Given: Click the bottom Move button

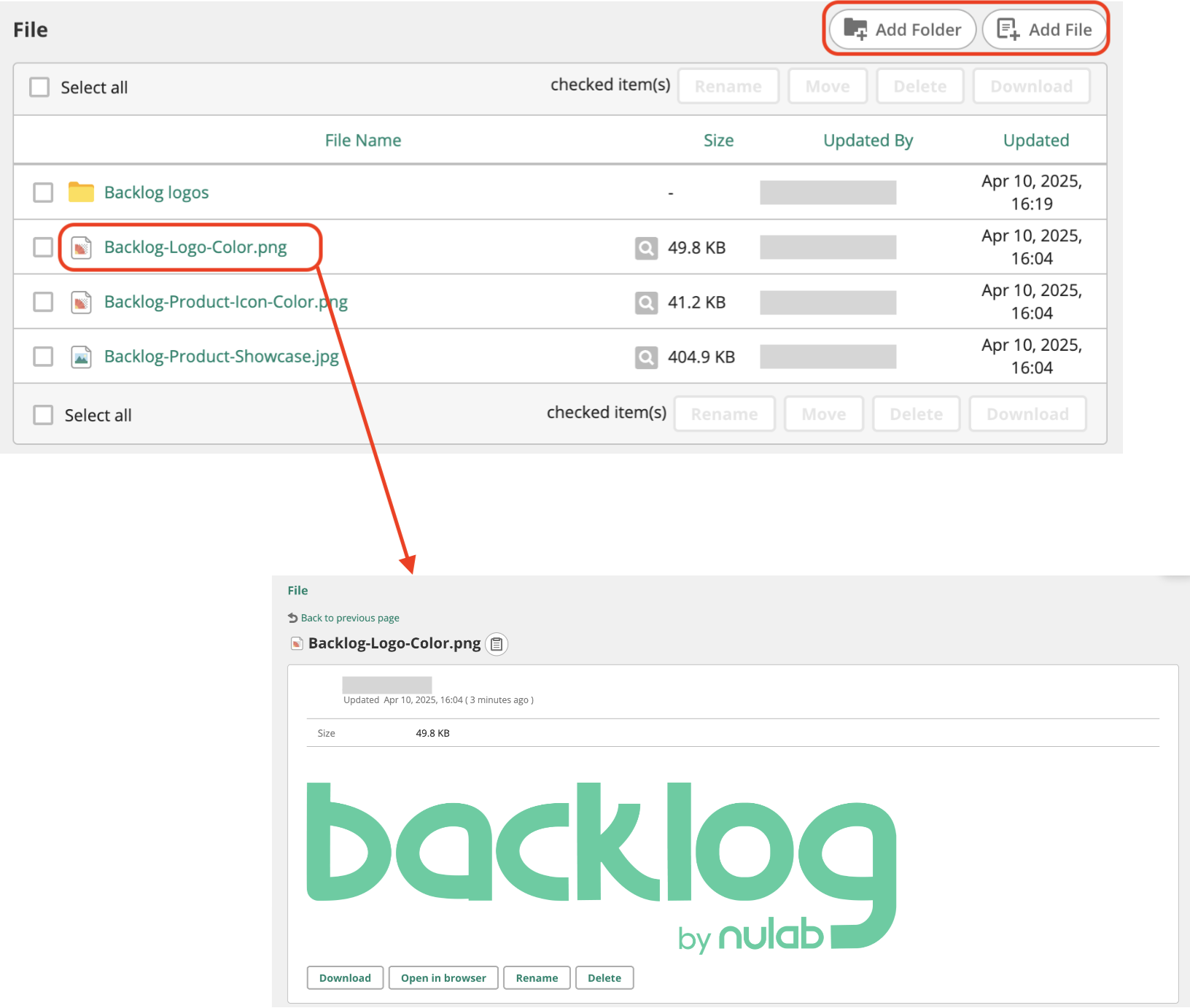Looking at the screenshot, I should coord(824,414).
